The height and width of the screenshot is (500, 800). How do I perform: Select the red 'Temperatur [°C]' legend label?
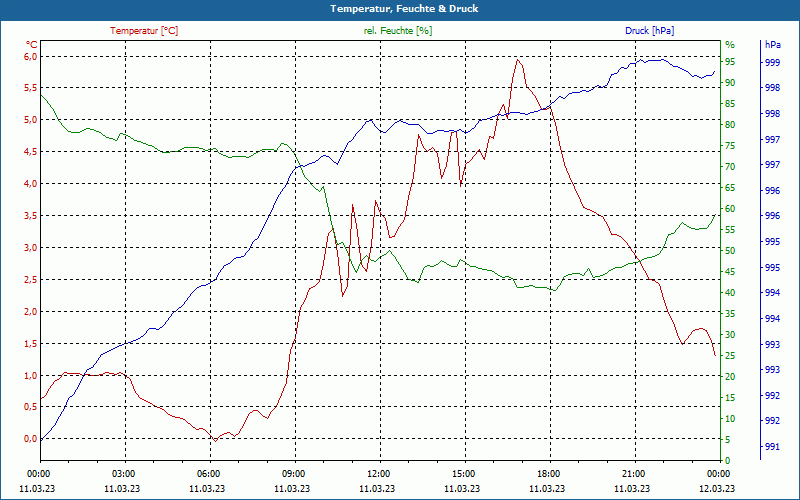pyautogui.click(x=144, y=31)
